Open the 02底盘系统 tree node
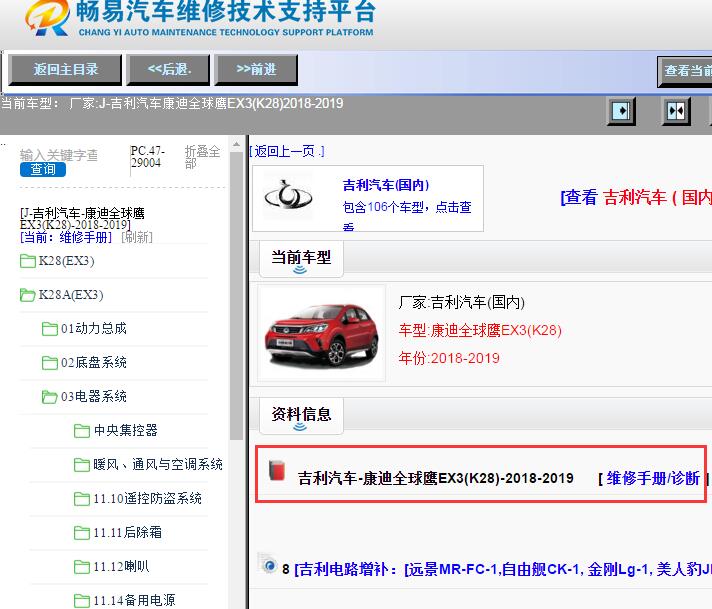Screen dimensions: 712x609 [x=93, y=362]
